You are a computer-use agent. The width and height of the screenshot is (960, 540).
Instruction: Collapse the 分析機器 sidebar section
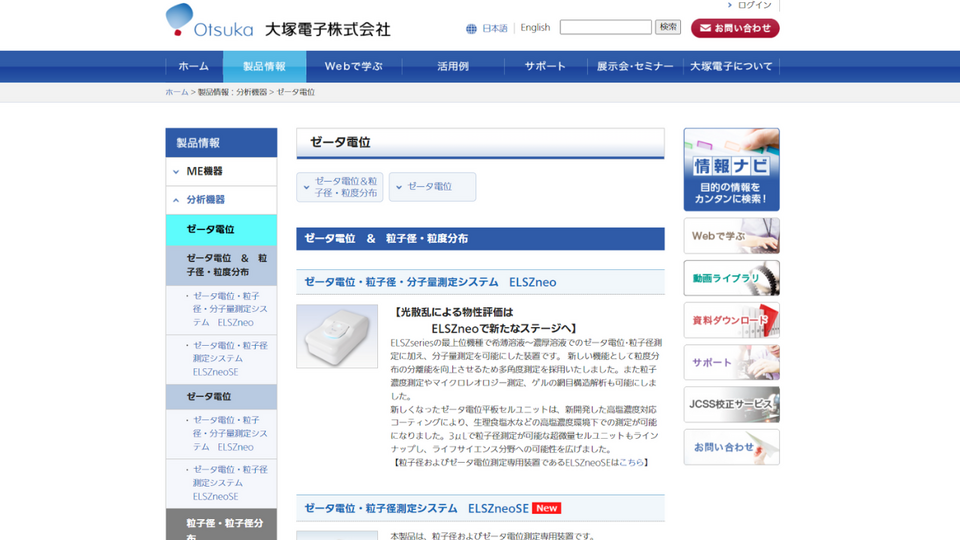[x=221, y=200]
